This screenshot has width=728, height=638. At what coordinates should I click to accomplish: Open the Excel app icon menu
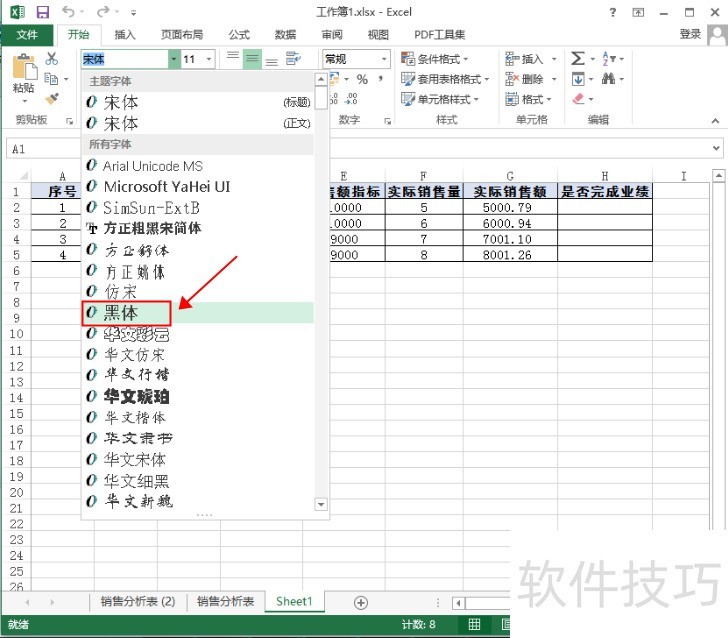(17, 12)
